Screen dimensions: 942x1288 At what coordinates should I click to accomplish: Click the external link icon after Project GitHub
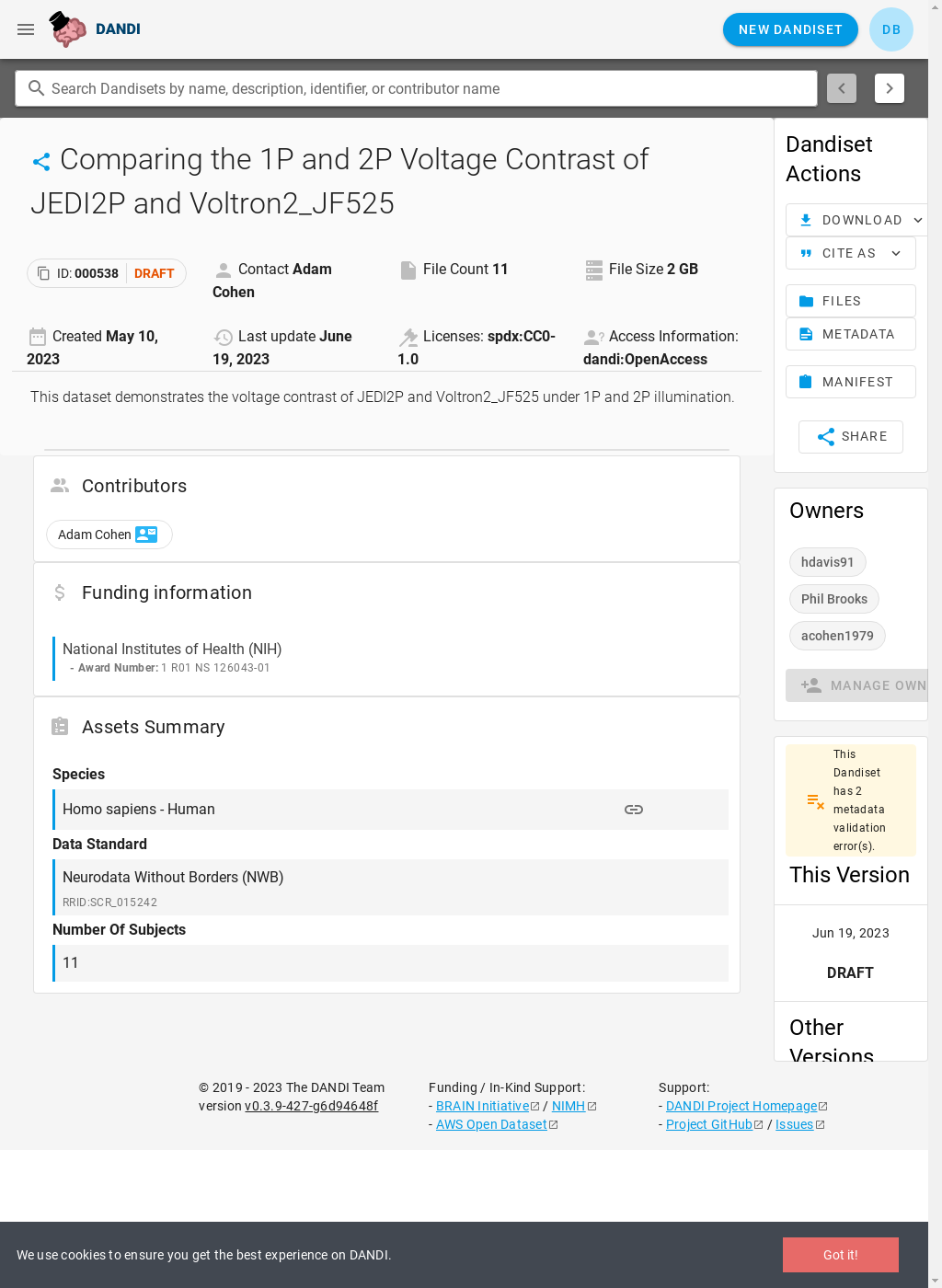pyautogui.click(x=759, y=1125)
